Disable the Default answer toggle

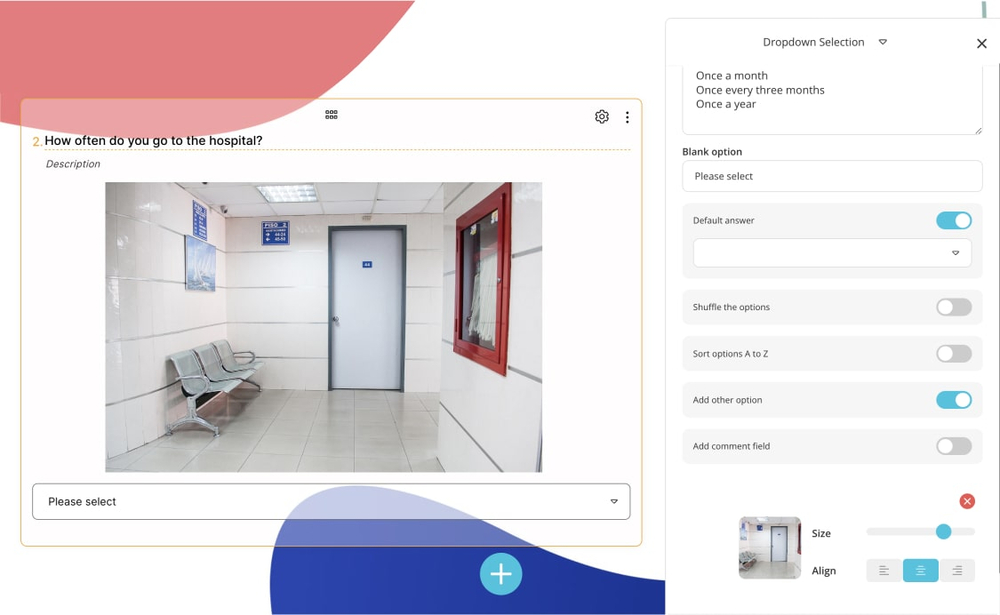pyautogui.click(x=953, y=221)
